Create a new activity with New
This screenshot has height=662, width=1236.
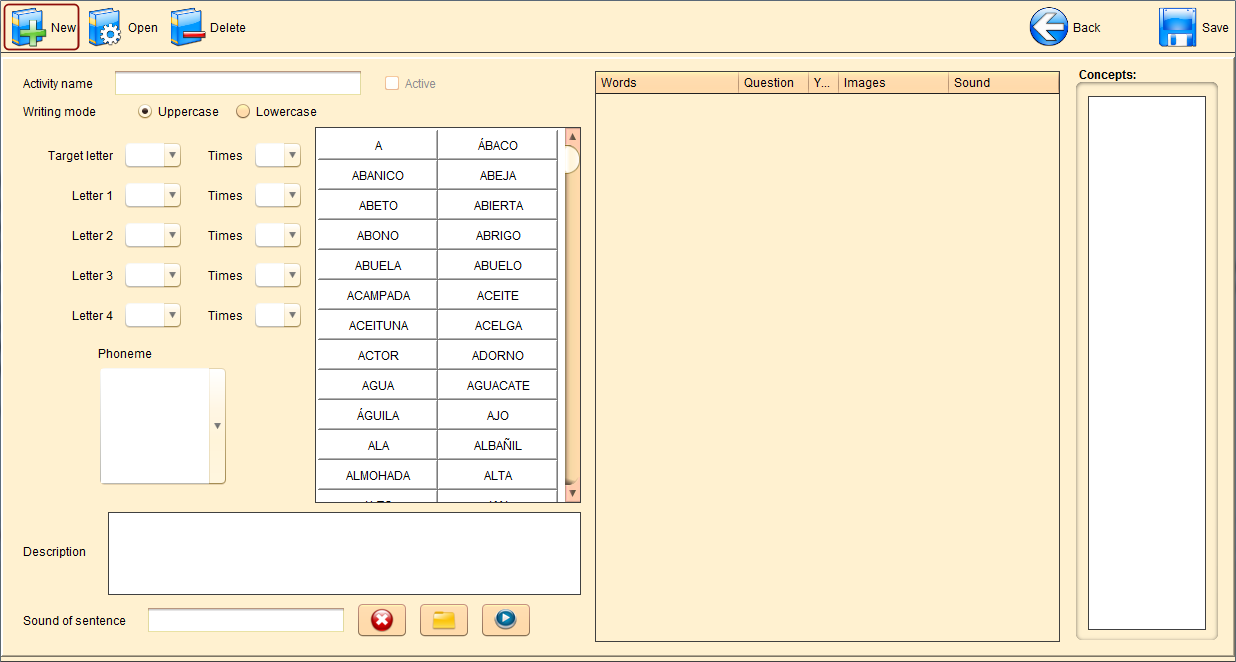tap(42, 27)
